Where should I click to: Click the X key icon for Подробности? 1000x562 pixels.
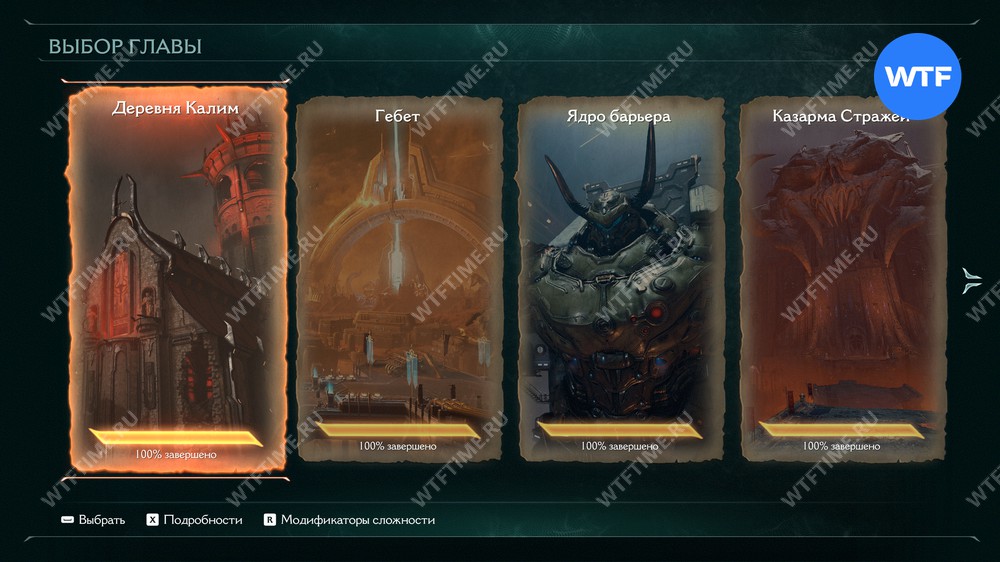pyautogui.click(x=152, y=520)
